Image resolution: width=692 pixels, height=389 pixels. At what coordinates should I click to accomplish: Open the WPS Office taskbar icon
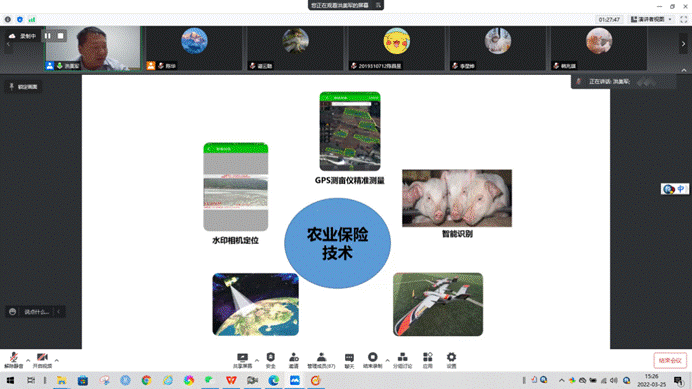point(231,380)
